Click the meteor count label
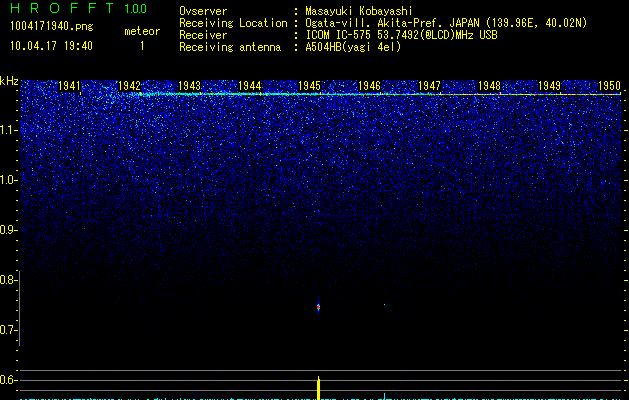 click(x=142, y=31)
